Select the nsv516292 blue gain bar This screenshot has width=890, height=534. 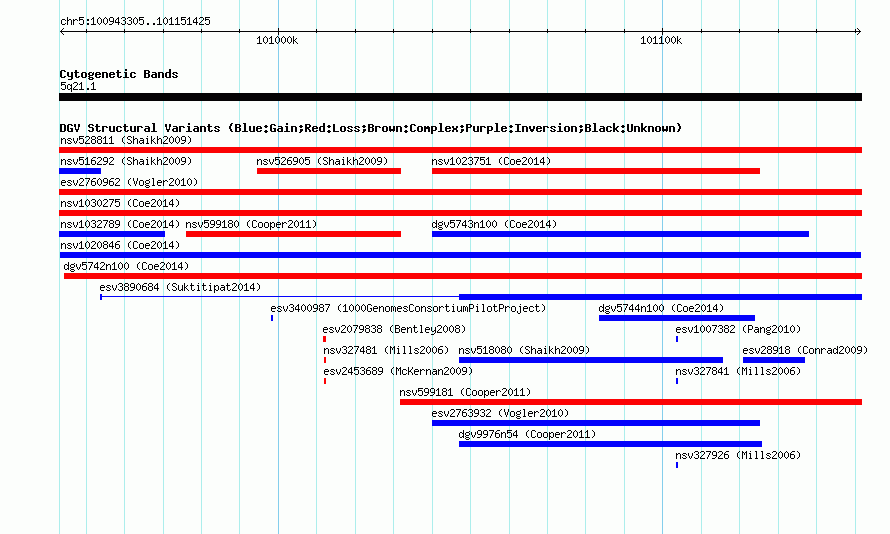click(80, 171)
